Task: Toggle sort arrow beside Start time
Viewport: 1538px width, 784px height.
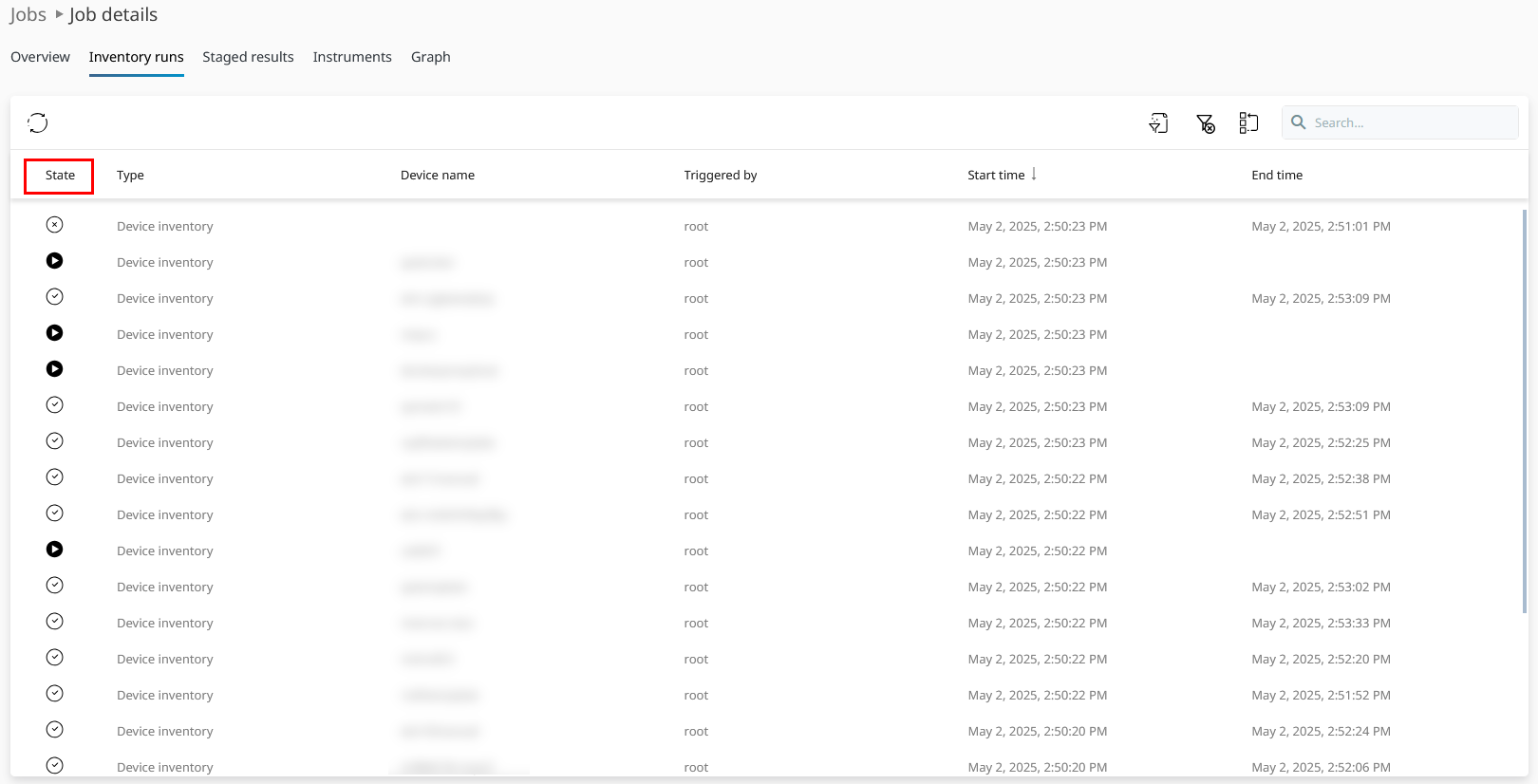Action: pos(1034,174)
